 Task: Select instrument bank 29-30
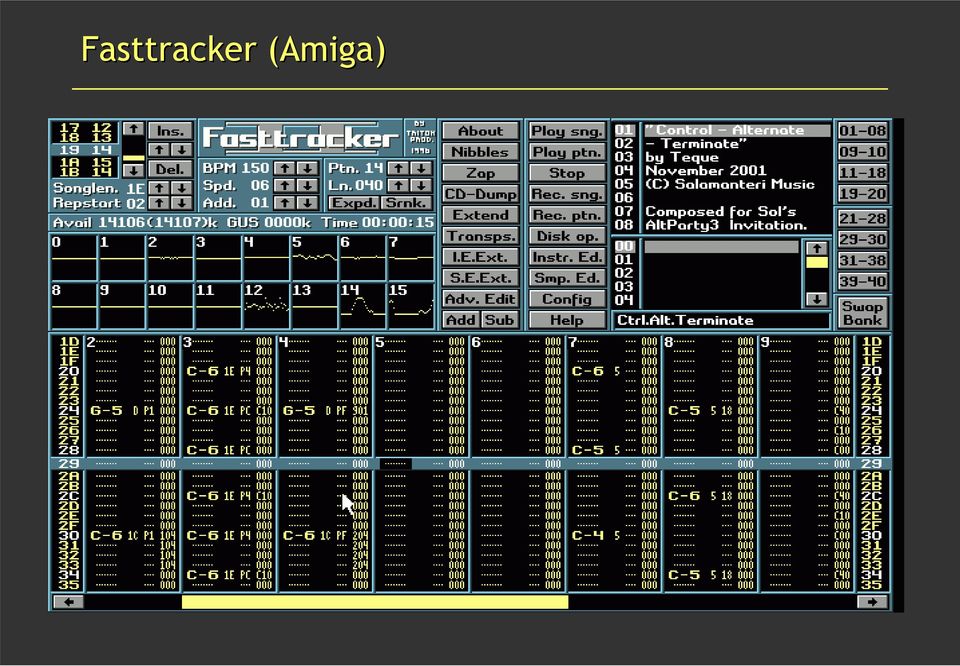[x=862, y=239]
